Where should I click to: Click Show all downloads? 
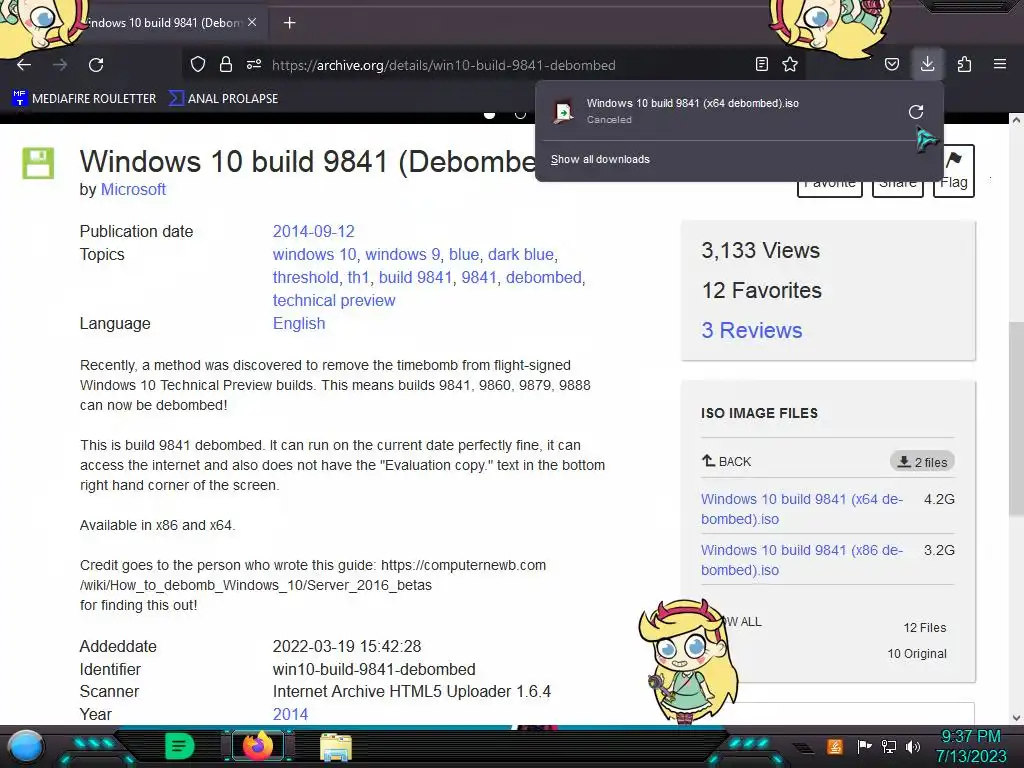(x=600, y=159)
